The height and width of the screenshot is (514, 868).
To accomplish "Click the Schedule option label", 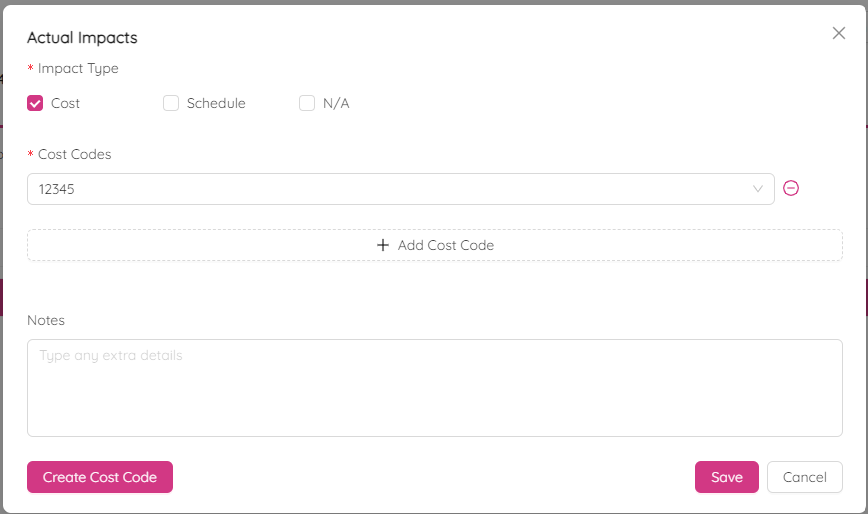I will 216,103.
